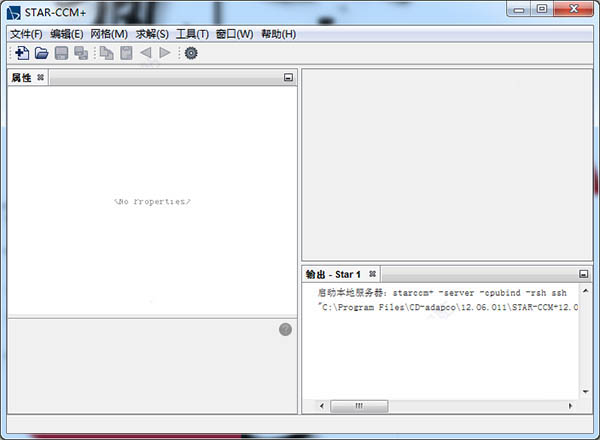Click the Copy toolbar icon

tap(106, 53)
